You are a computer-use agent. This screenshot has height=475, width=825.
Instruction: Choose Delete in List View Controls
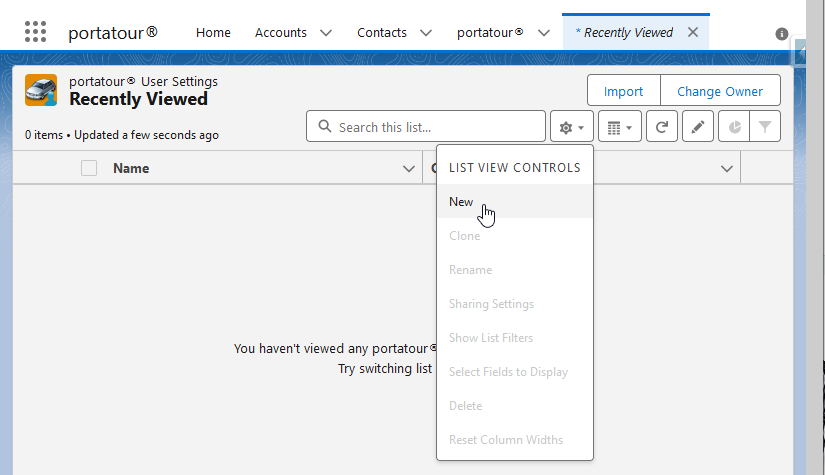coord(515,406)
